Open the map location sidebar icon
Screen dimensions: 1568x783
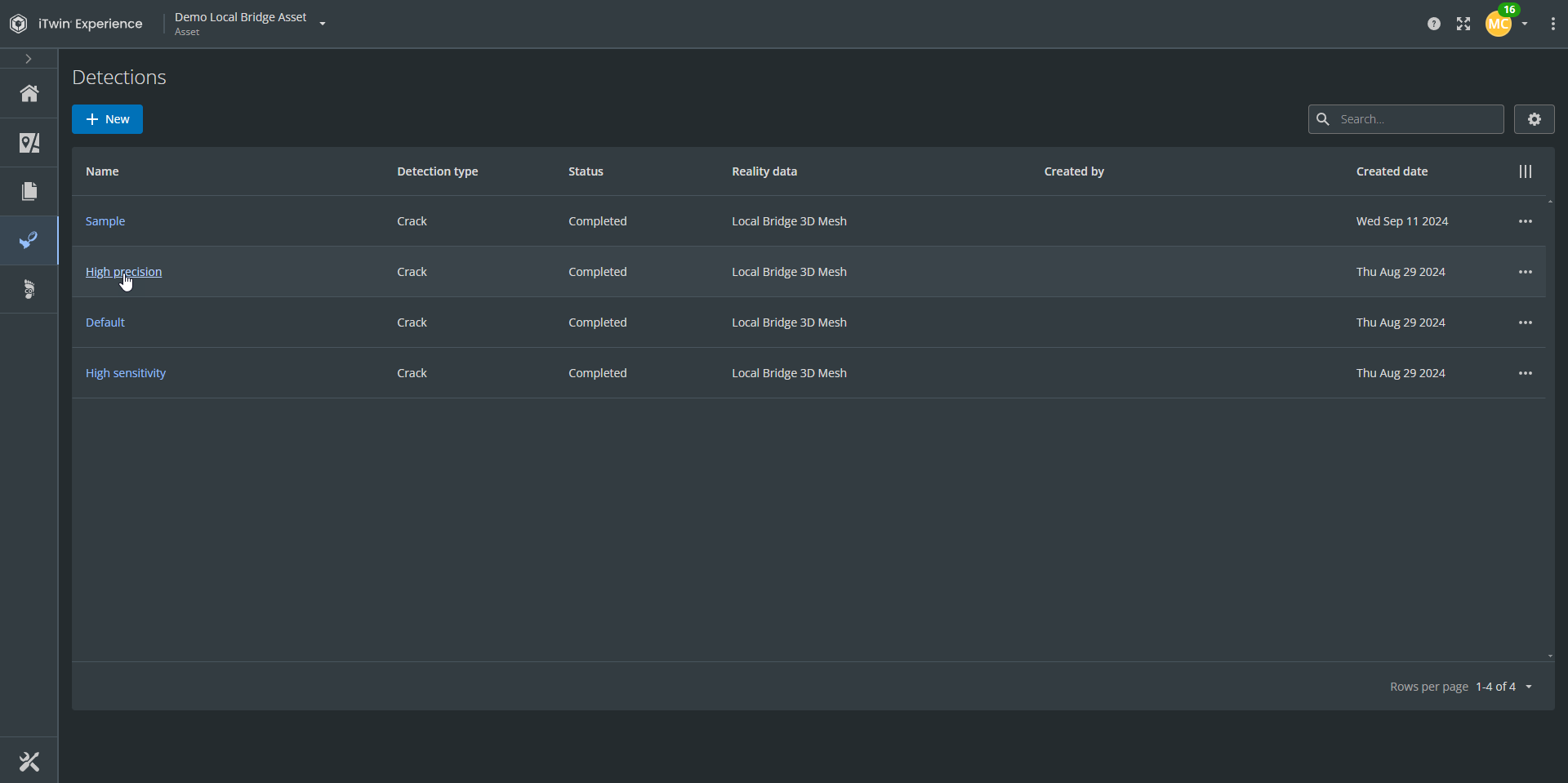pos(29,143)
